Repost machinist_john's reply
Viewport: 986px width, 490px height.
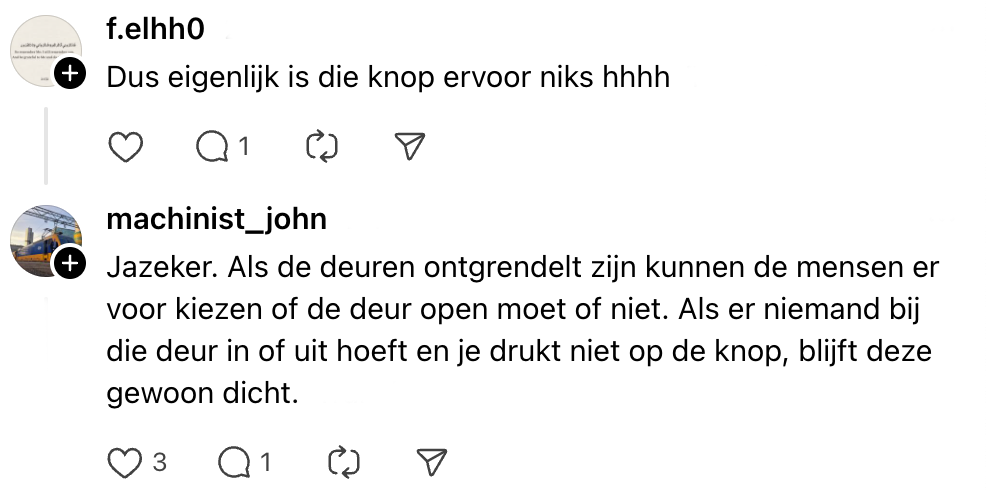(x=343, y=462)
